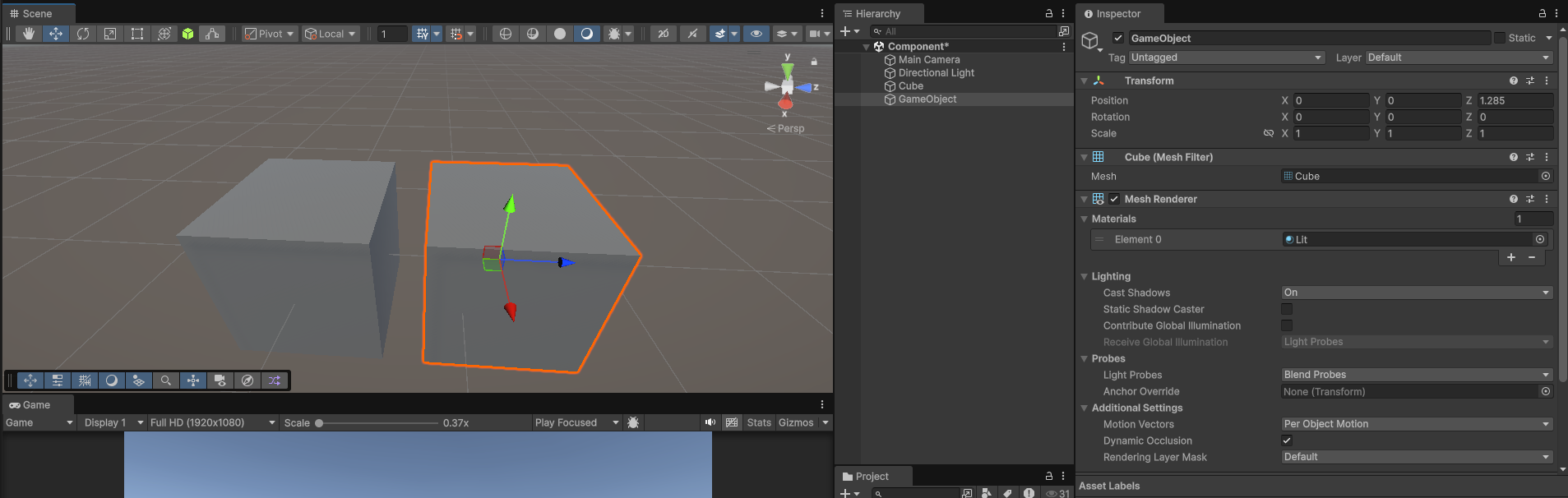Switch to the Scene tab
1568x498 pixels.
point(38,14)
